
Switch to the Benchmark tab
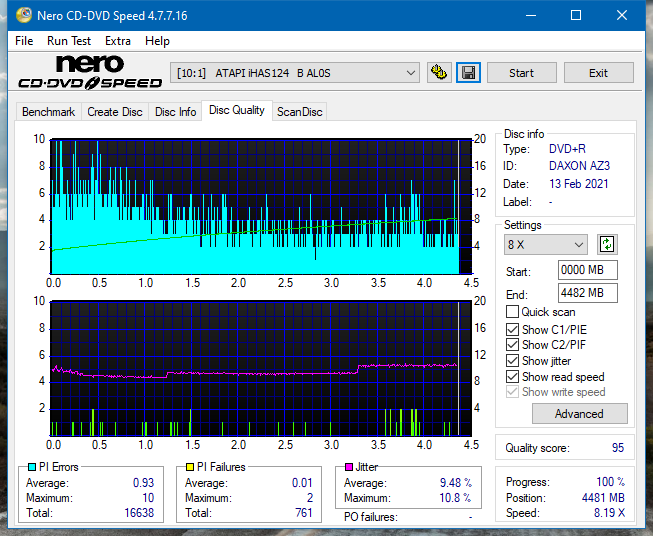tap(49, 112)
